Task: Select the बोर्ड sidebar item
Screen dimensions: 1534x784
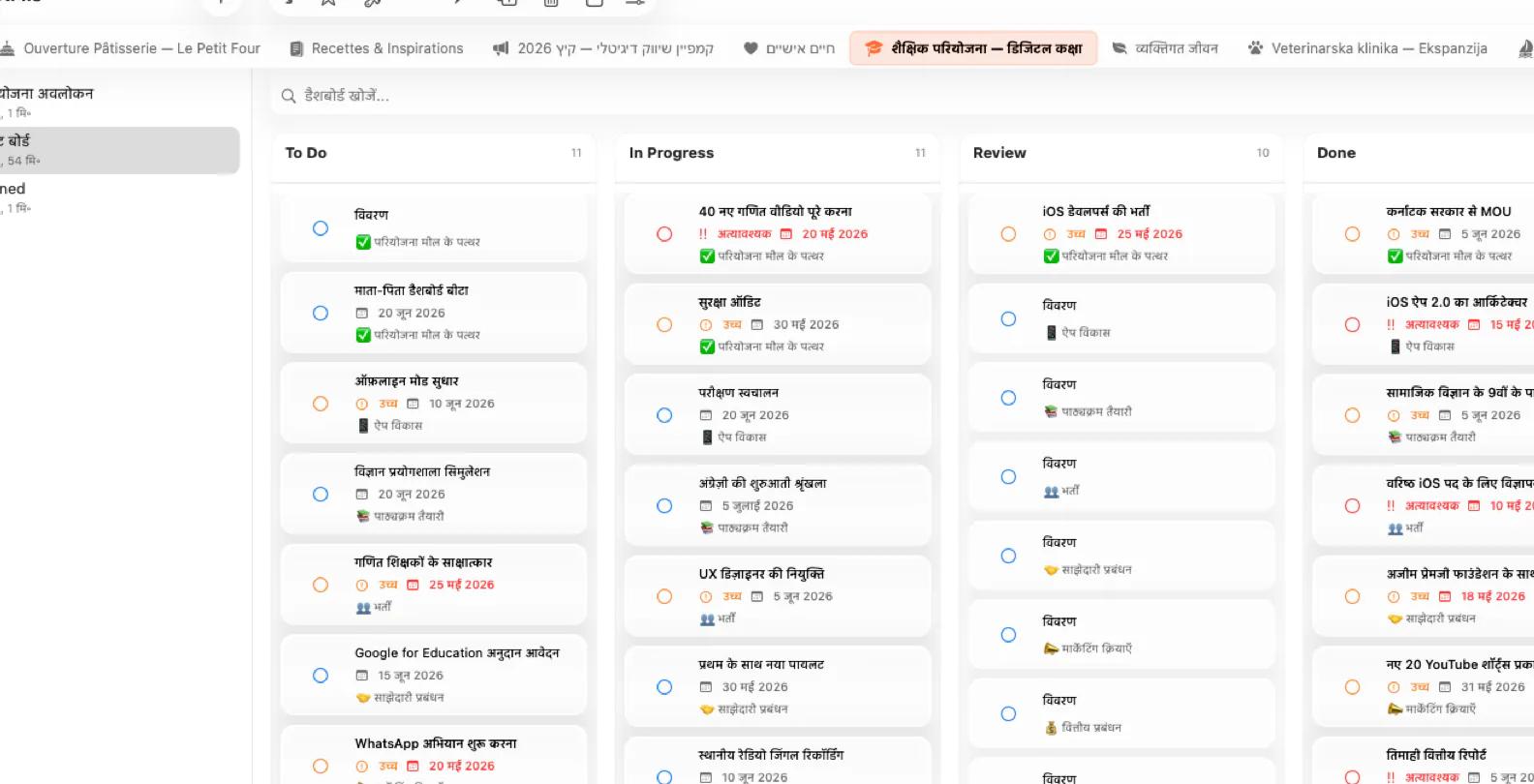Action: tap(119, 150)
